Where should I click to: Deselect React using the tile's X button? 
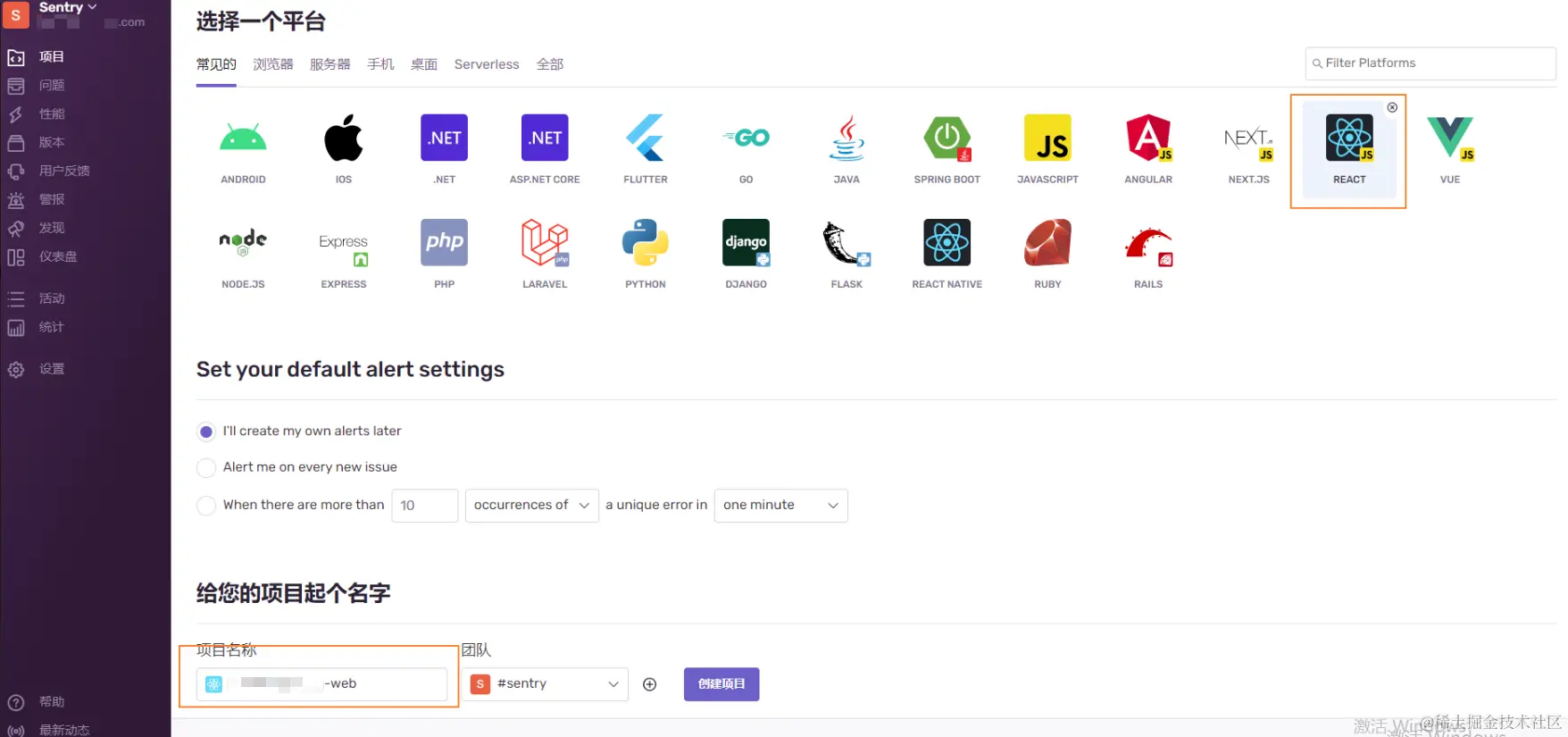point(1392,107)
